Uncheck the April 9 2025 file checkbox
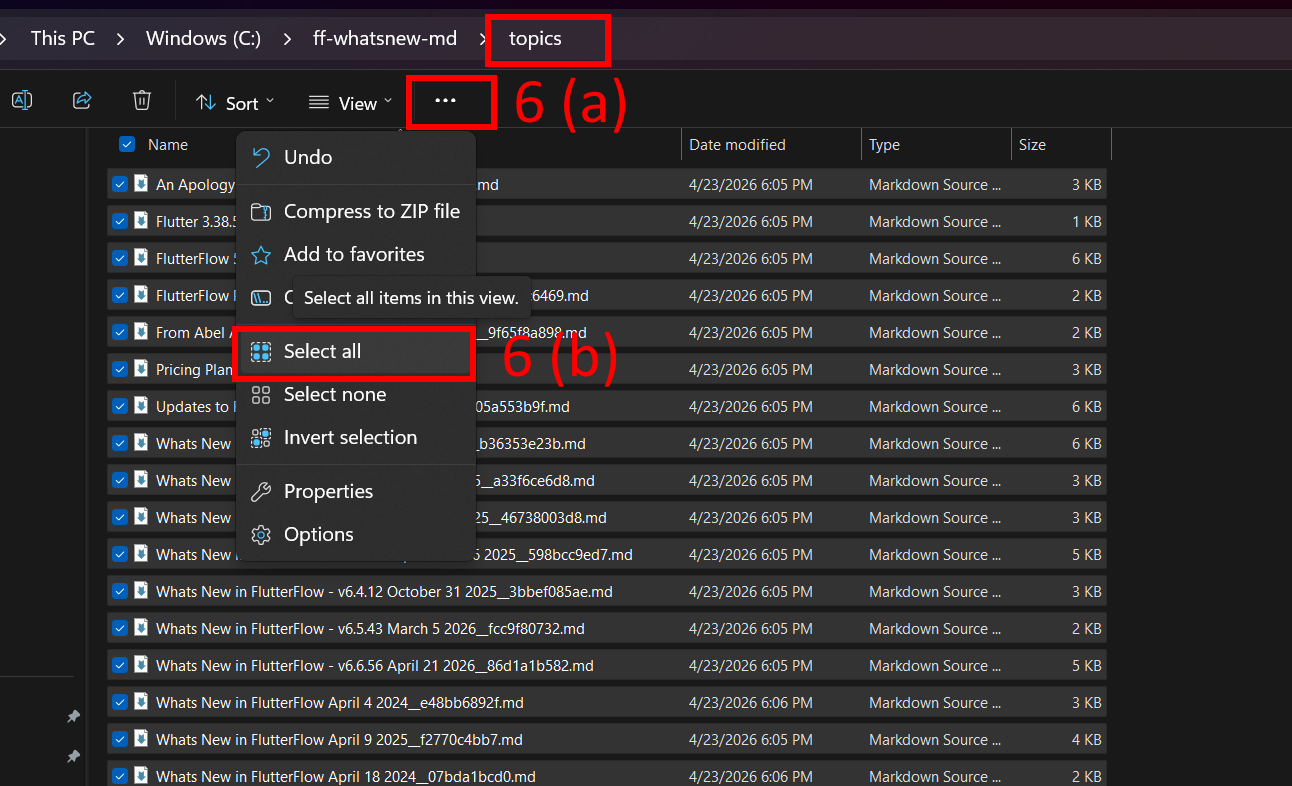Viewport: 1292px width, 786px height. coord(120,739)
